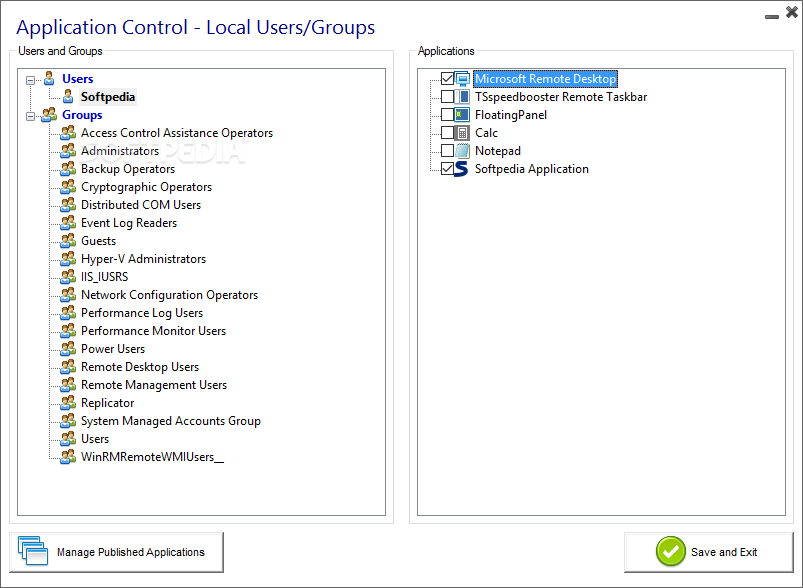Select the Users group under Groups
This screenshot has width=803, height=588.
(x=95, y=439)
